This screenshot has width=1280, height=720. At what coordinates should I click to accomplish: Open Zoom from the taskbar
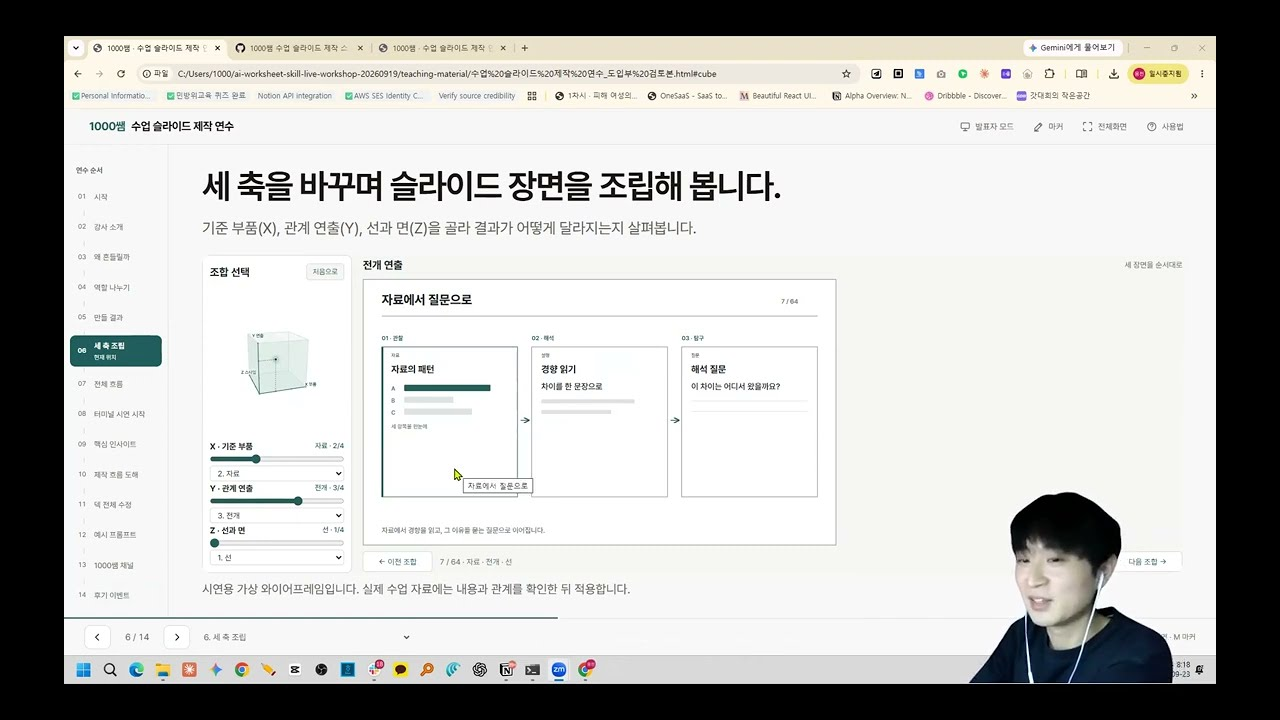[x=559, y=670]
